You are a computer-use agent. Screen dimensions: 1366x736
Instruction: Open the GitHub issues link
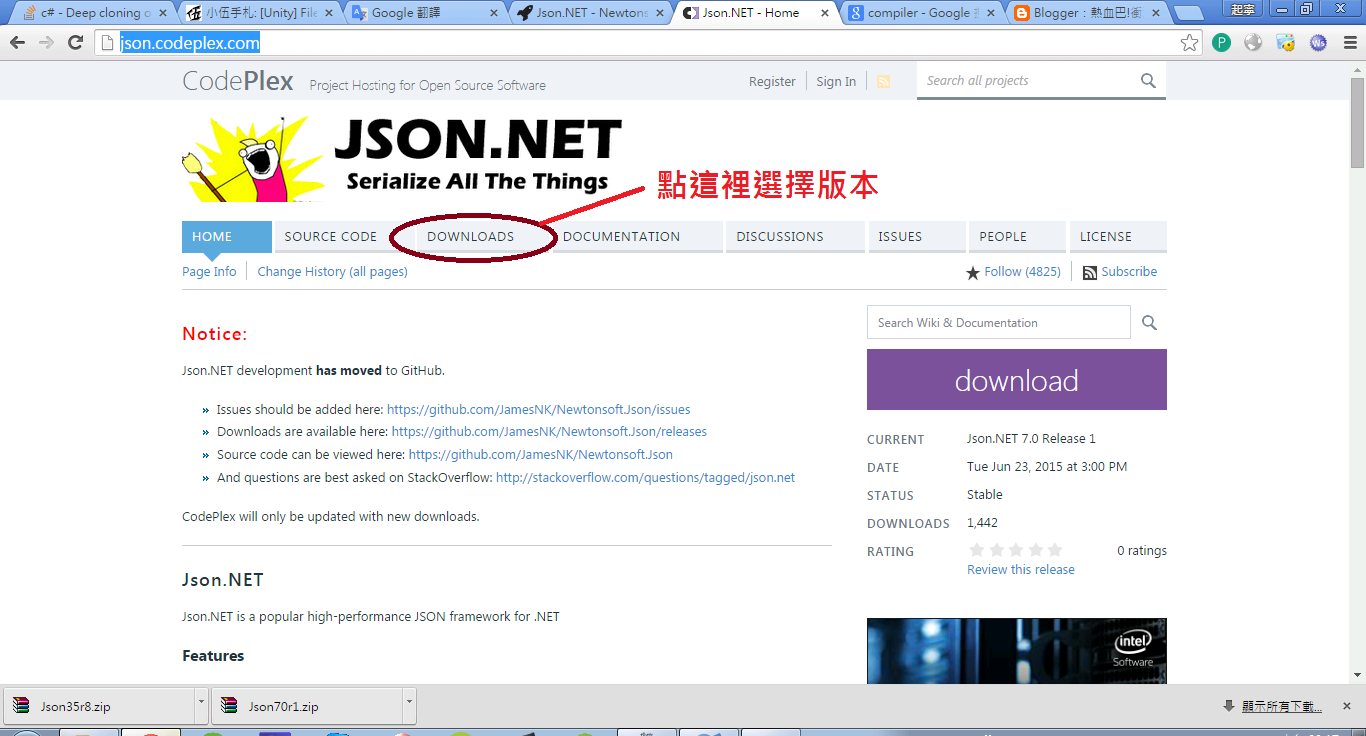tap(538, 410)
